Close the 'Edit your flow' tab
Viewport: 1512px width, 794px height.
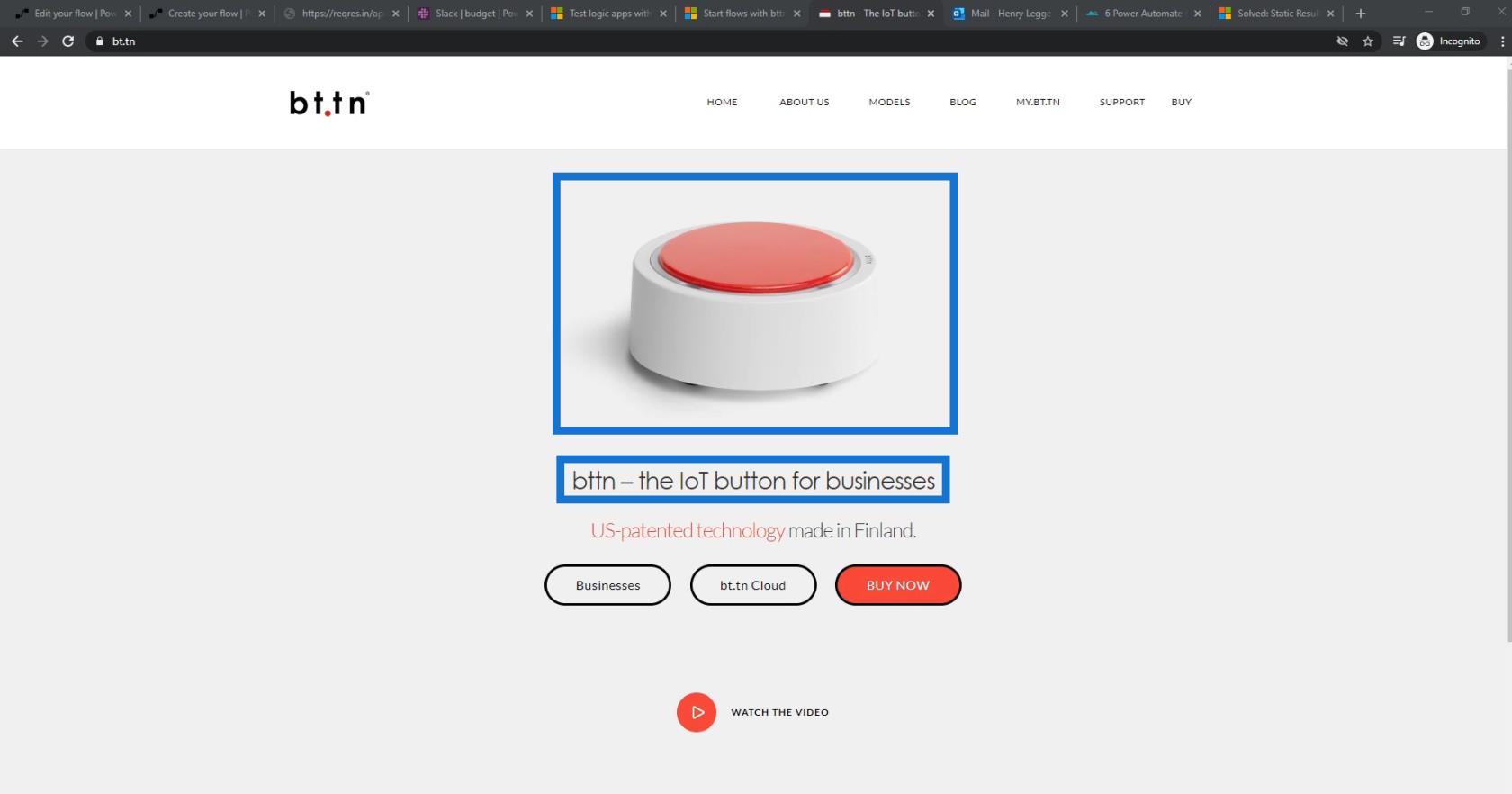(x=128, y=14)
